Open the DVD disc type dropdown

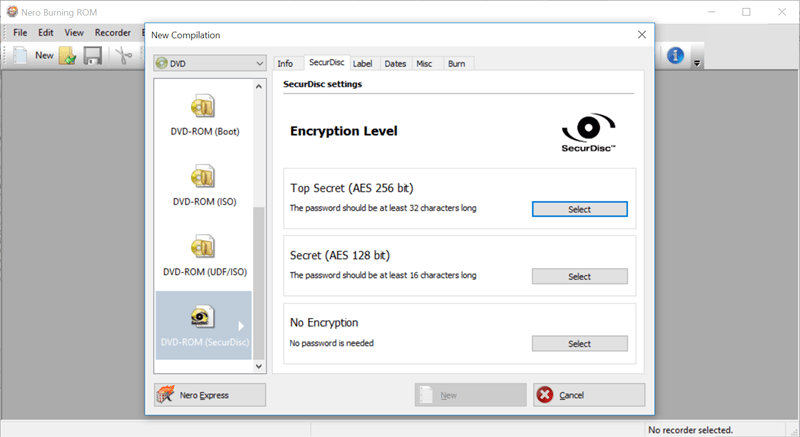point(209,63)
